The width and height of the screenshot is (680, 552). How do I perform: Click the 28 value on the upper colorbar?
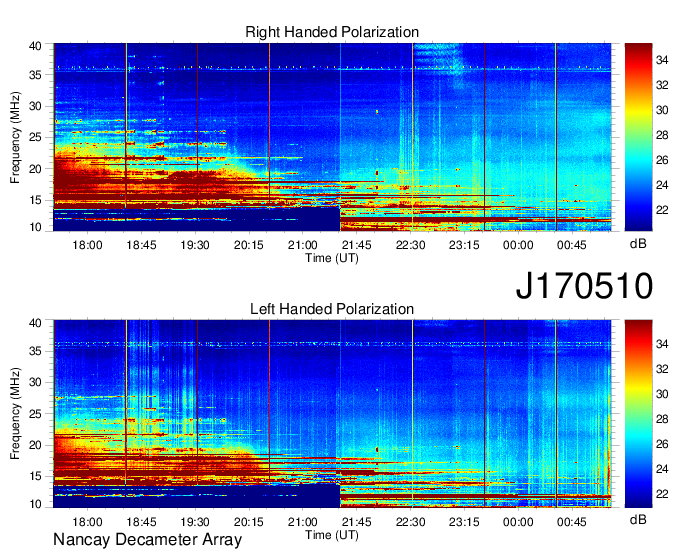[x=662, y=135]
